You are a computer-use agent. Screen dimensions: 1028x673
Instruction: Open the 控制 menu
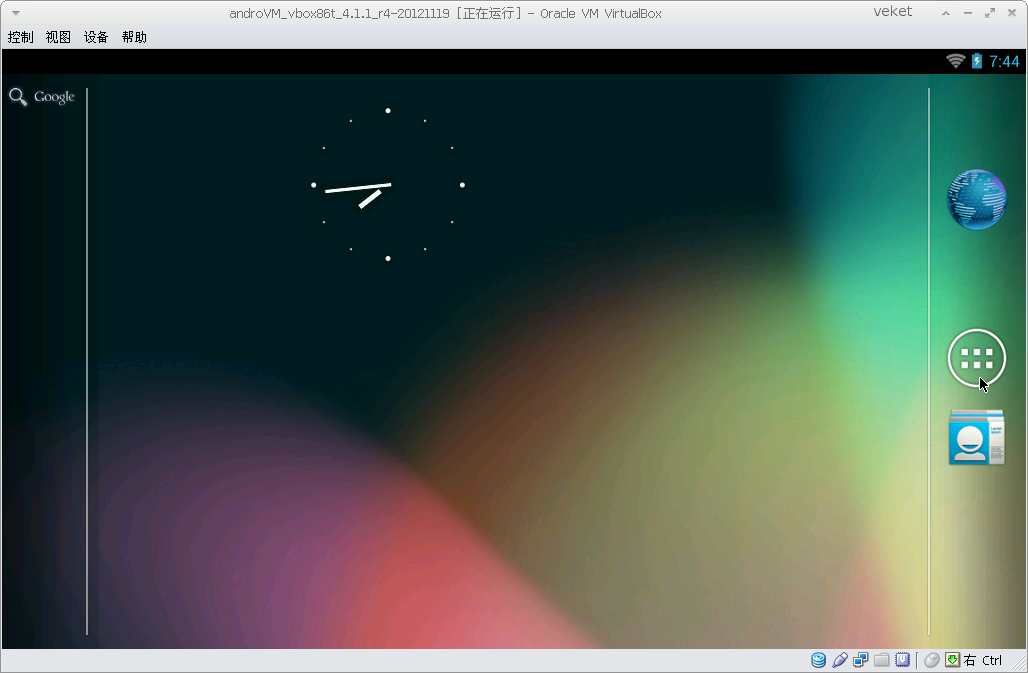pos(20,37)
